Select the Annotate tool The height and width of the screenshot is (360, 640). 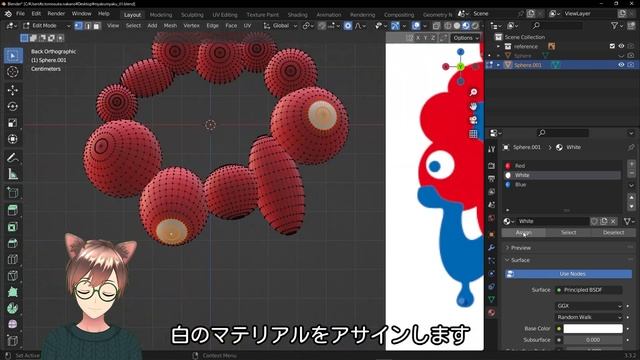click(13, 158)
